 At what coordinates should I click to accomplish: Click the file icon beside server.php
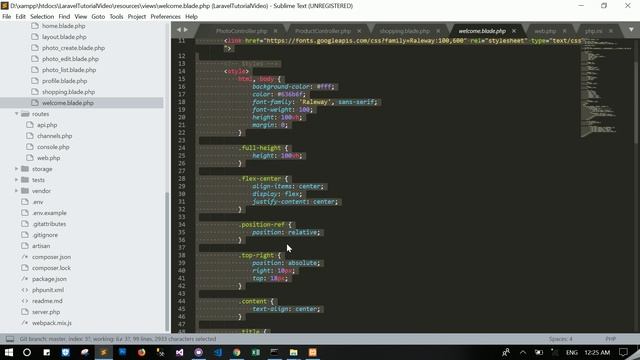[25, 312]
